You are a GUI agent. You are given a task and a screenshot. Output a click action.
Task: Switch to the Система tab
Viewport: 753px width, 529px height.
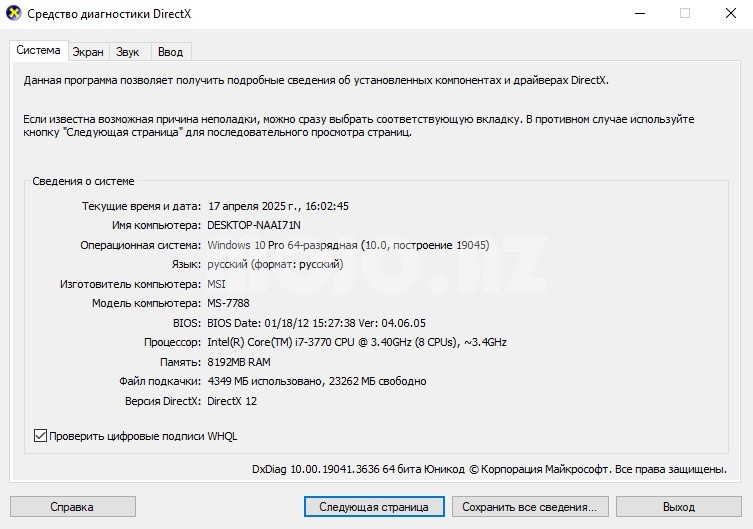click(38, 51)
